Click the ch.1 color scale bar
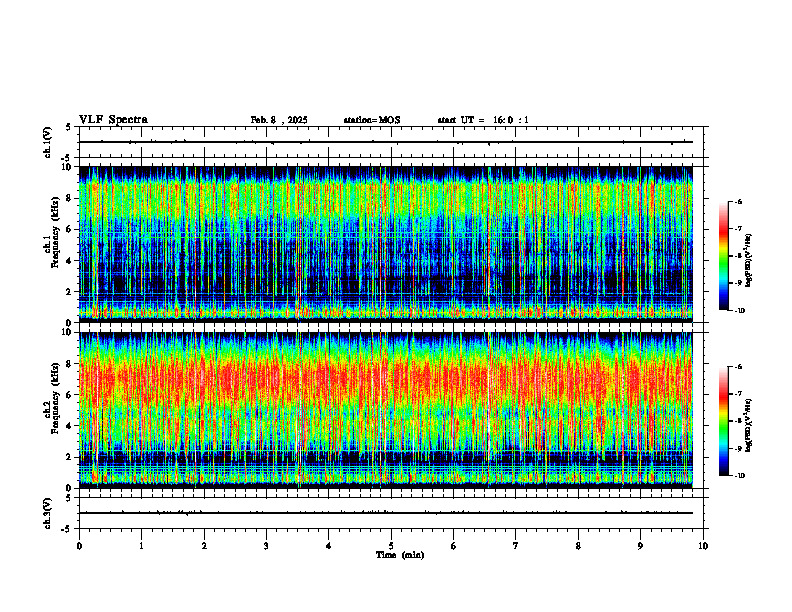 723,256
